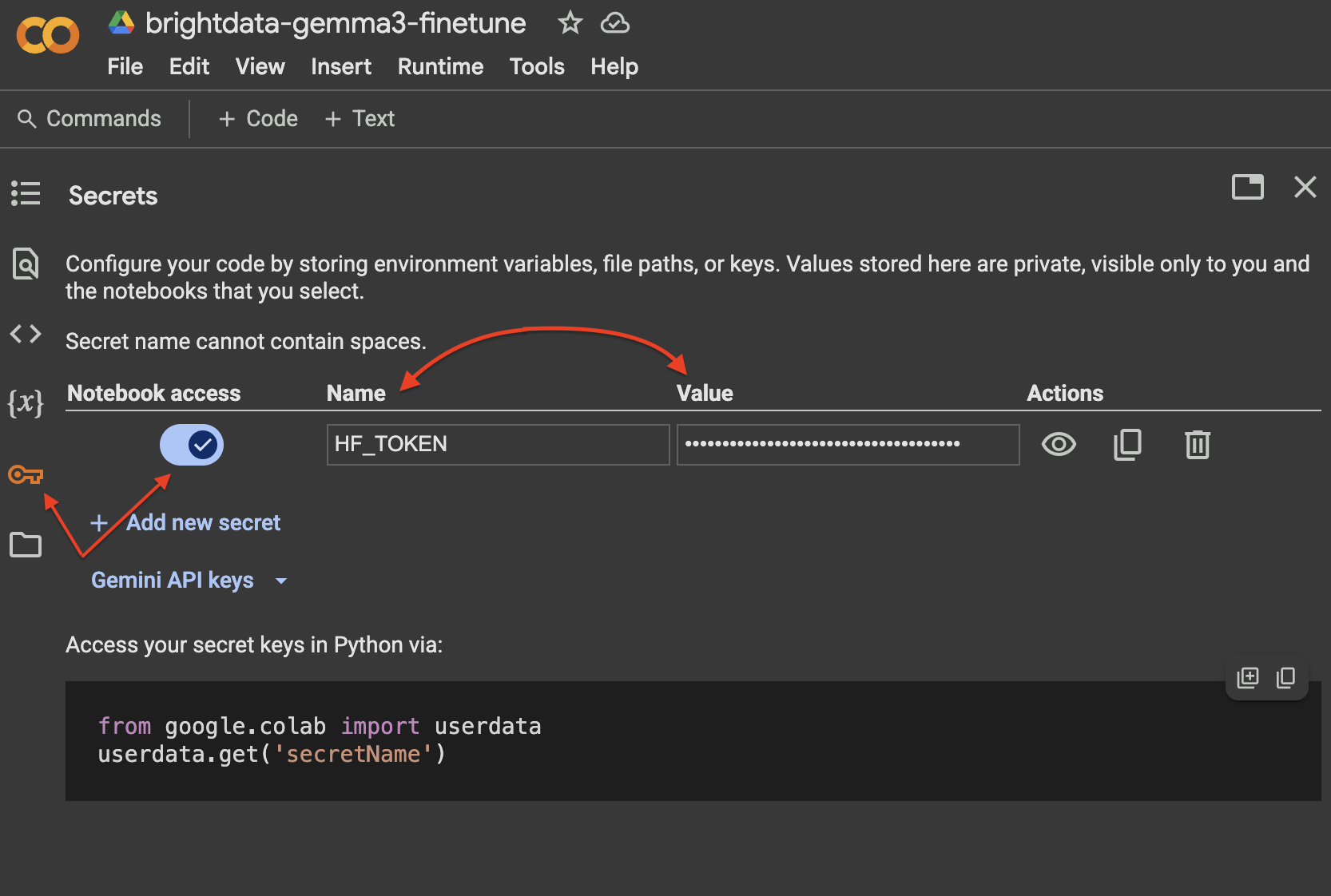The image size is (1331, 896).
Task: Click the Secrets key icon in sidebar
Action: click(26, 475)
